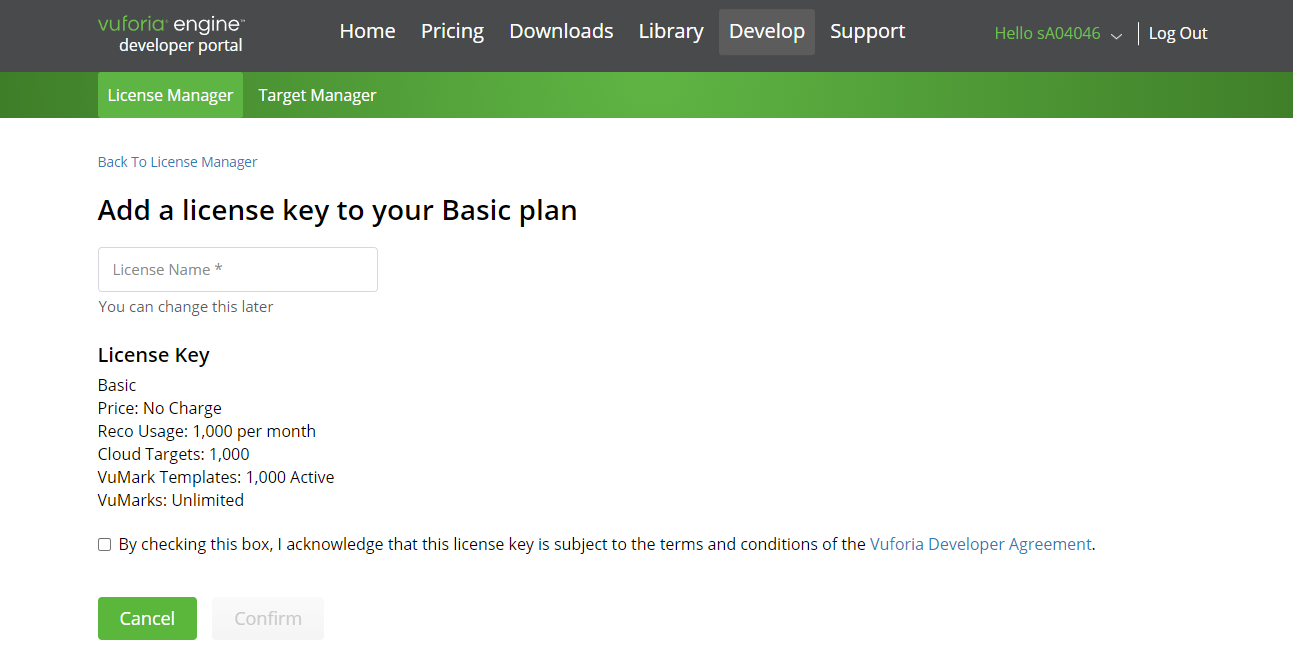
Task: Click the 'You can change this later' hint
Action: coord(186,307)
